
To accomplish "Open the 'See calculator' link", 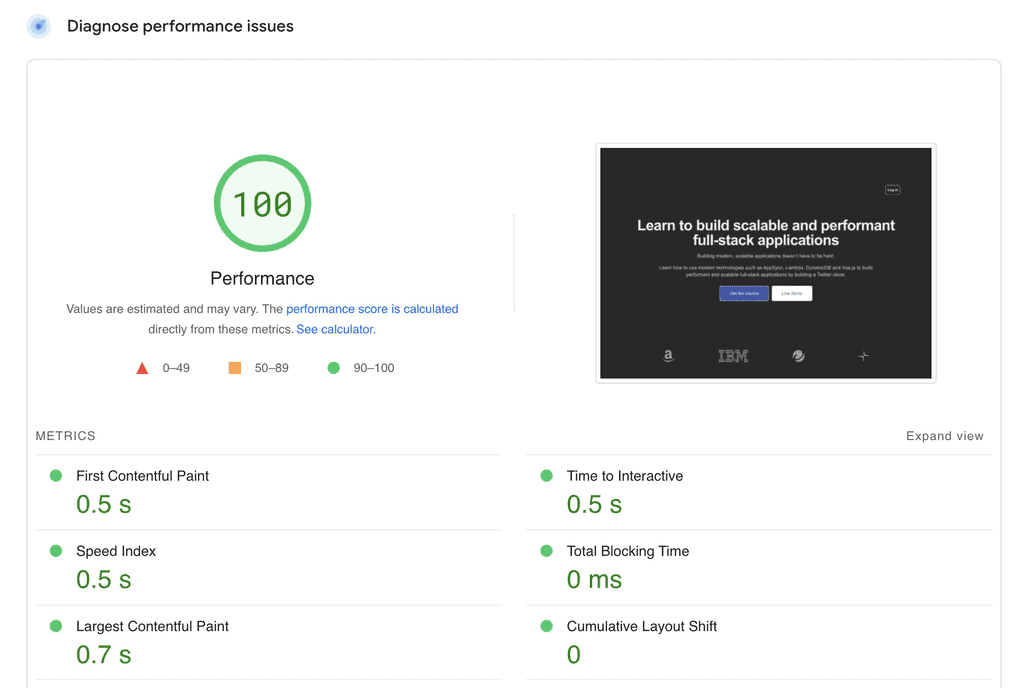I will coord(335,329).
